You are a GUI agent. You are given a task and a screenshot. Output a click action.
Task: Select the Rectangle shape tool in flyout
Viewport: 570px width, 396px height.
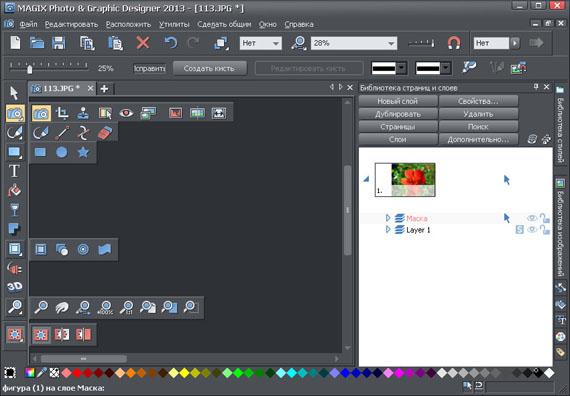40,152
